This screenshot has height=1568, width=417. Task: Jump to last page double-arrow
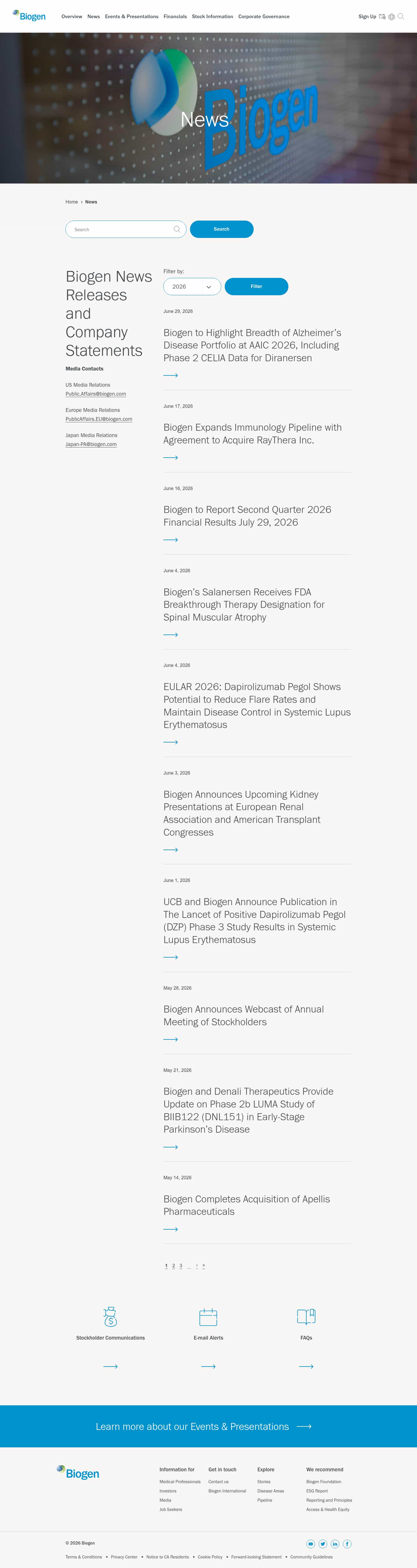[x=203, y=1266]
